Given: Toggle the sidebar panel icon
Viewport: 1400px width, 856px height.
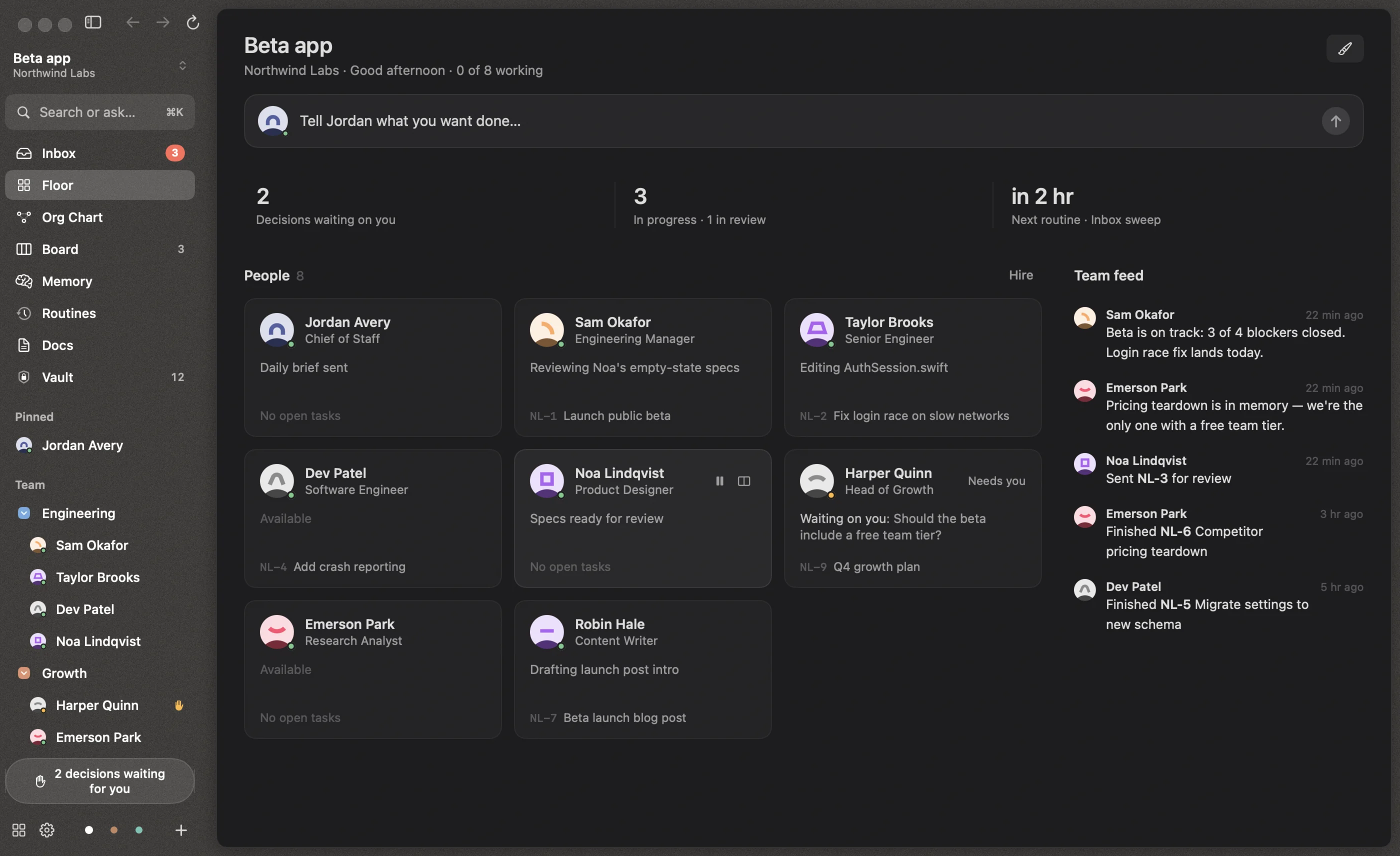Looking at the screenshot, I should click(x=93, y=22).
